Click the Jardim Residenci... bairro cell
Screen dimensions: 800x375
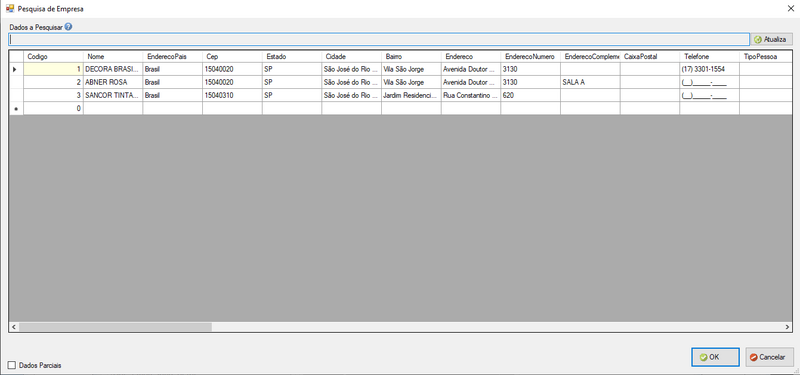coord(412,95)
